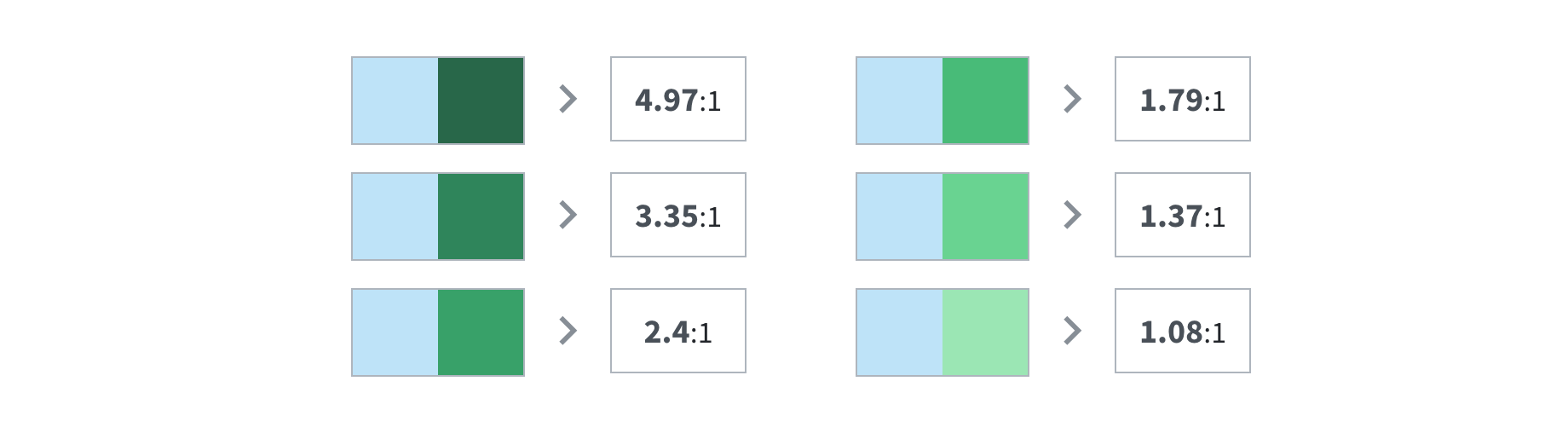Click the chevron arrow beside 1.37:1
Screen dimensions: 1568x433
[1073, 215]
